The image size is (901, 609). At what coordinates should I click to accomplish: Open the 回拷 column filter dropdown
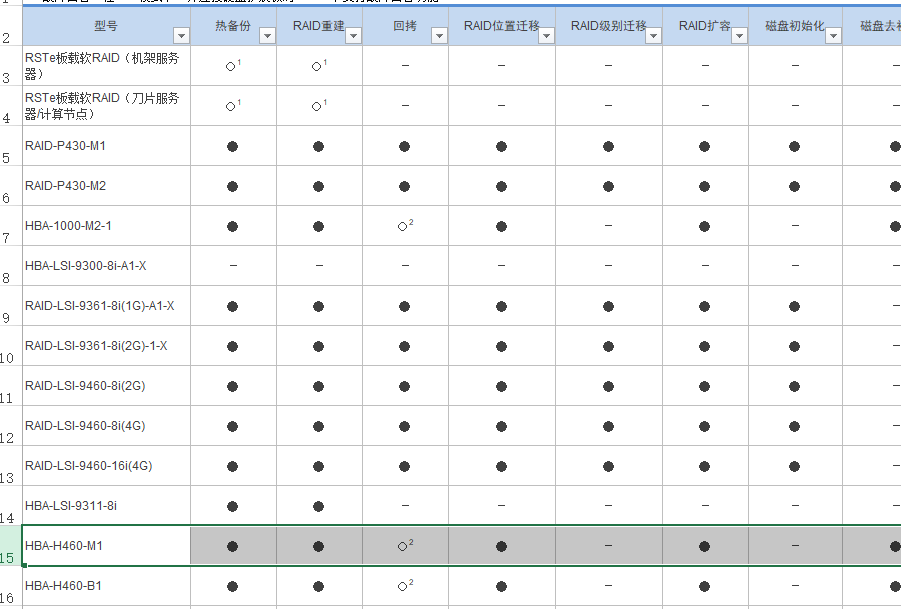(439, 36)
